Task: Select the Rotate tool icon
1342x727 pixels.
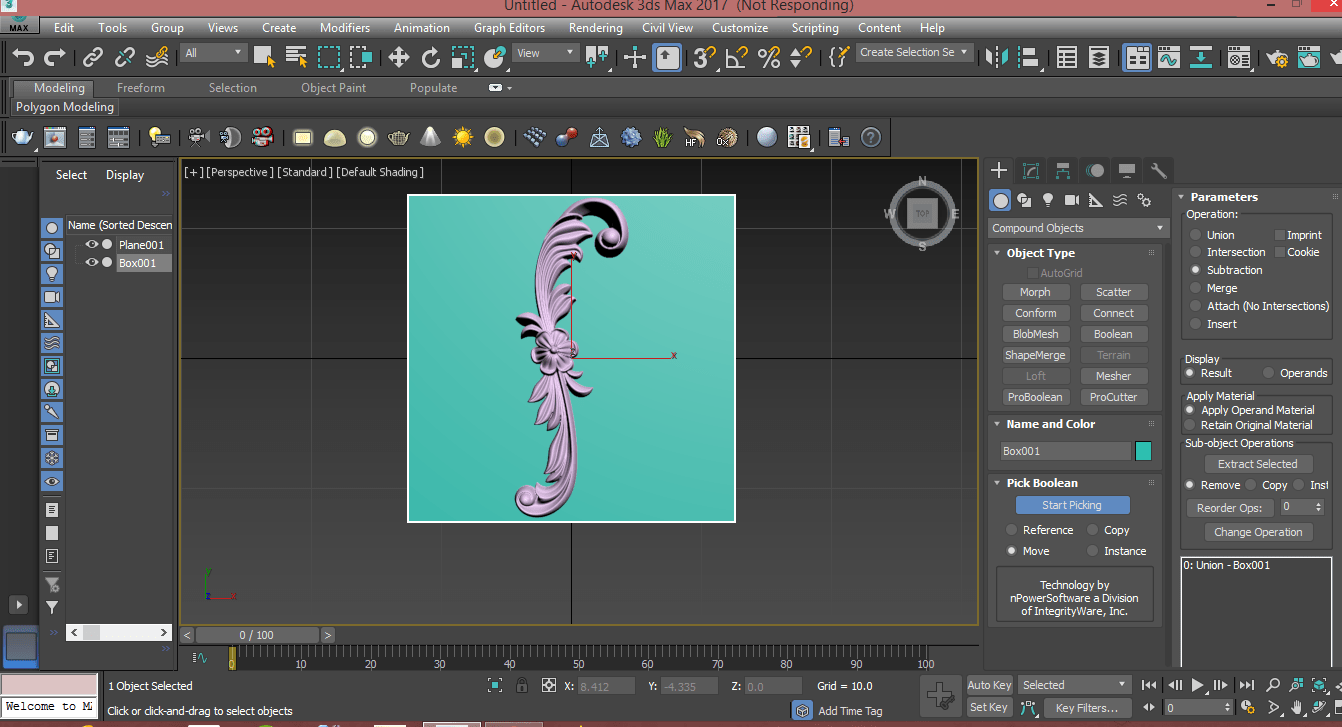Action: click(x=430, y=57)
